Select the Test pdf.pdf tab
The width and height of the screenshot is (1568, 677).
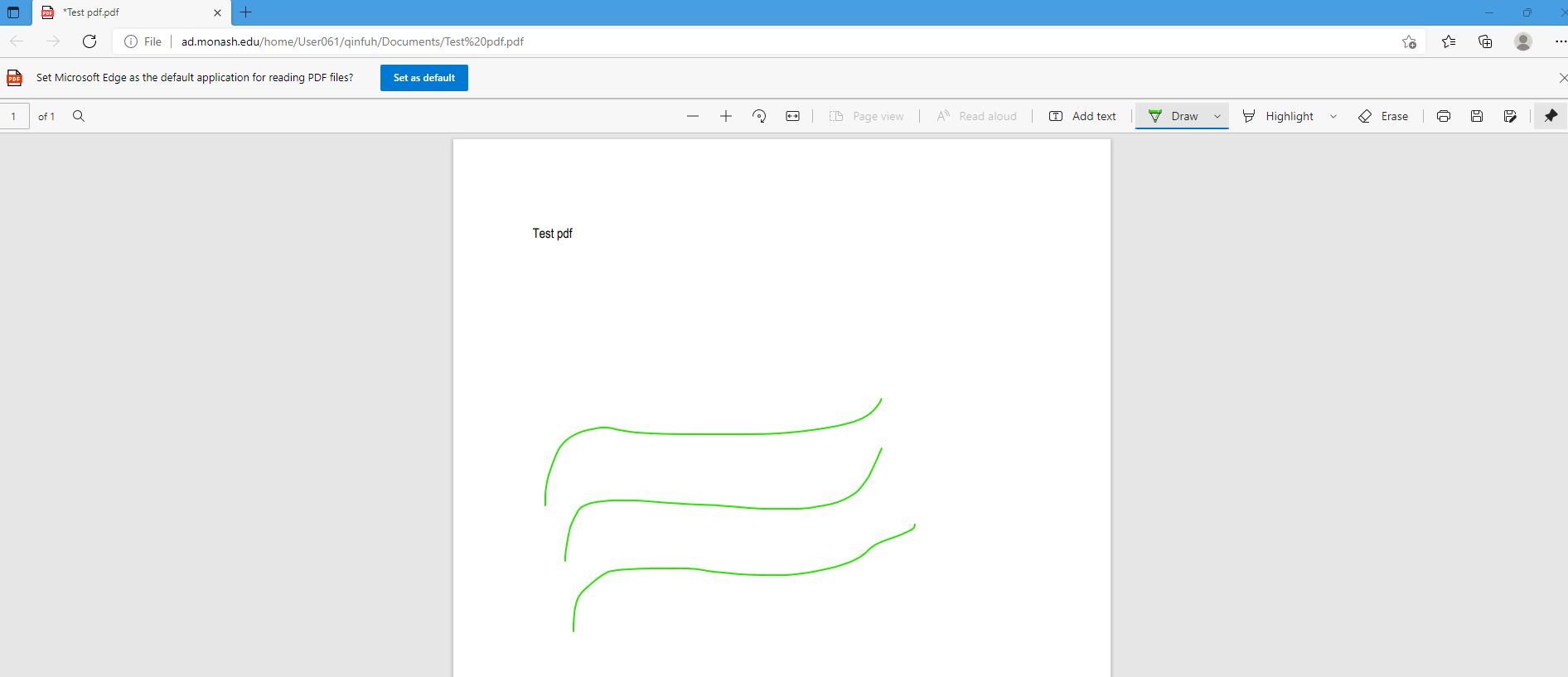tap(133, 12)
